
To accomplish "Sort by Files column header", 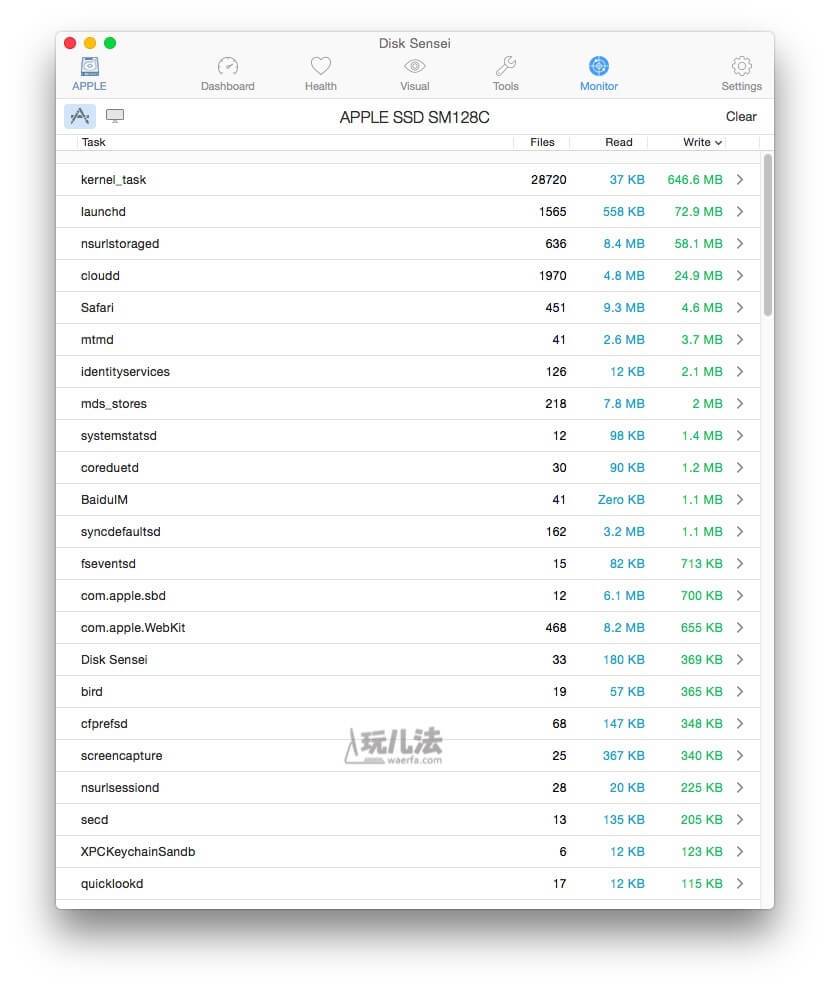I will point(542,143).
